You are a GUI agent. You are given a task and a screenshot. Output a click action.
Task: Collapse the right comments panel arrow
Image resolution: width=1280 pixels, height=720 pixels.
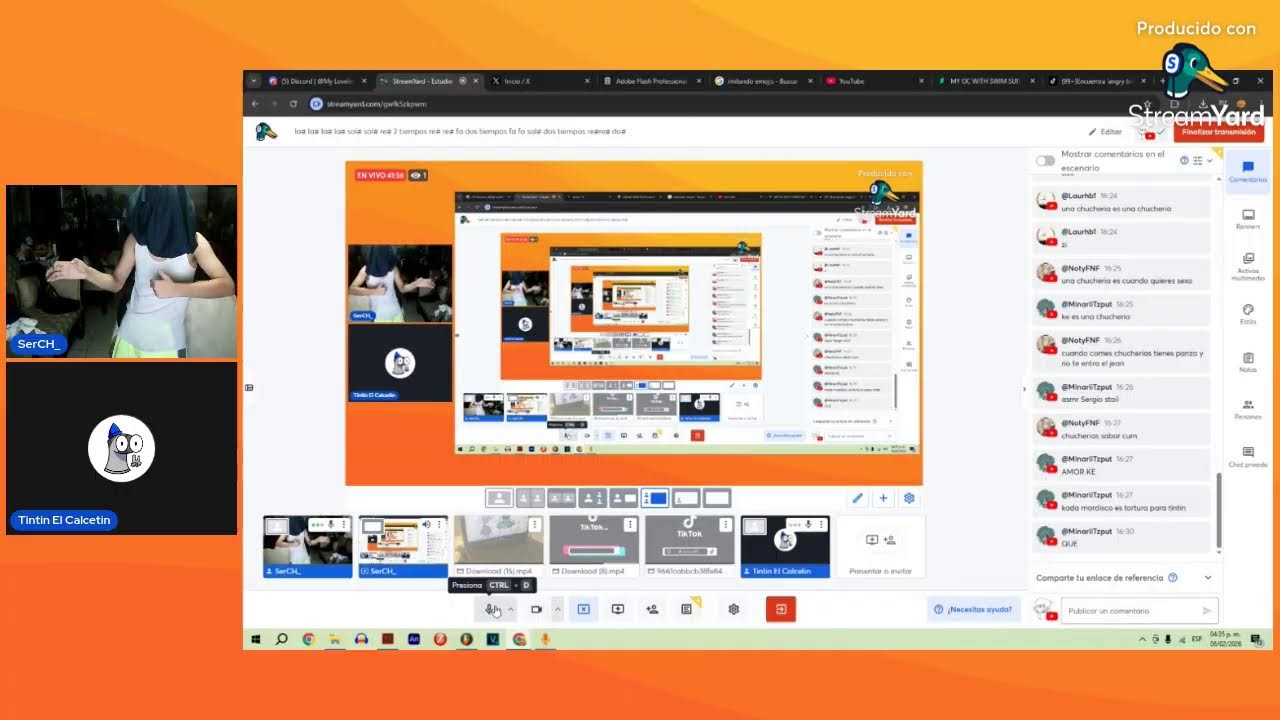[1024, 388]
